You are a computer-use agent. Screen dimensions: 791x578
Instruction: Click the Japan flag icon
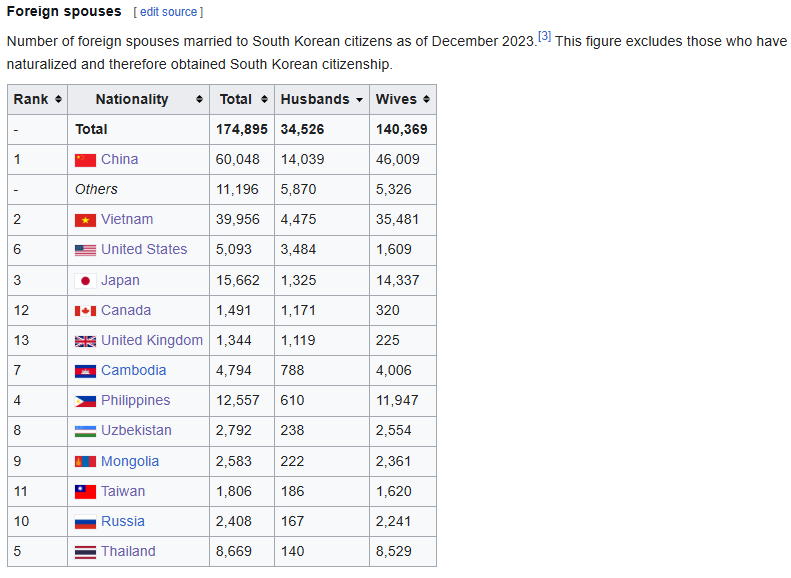(85, 280)
